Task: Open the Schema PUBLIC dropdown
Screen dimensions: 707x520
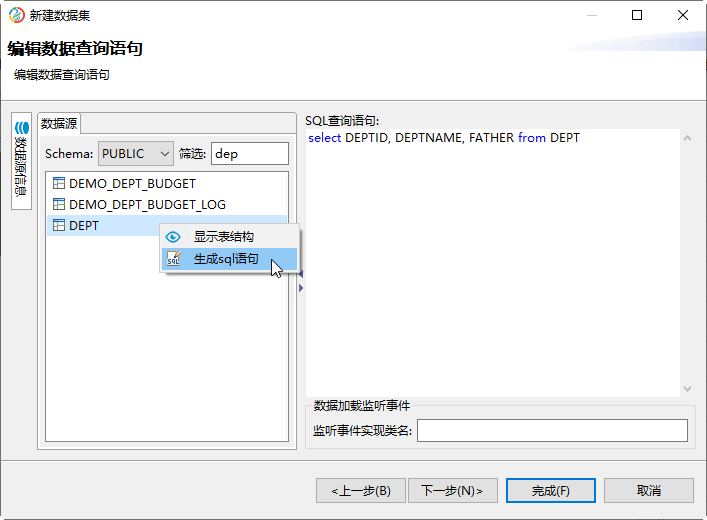Action: 136,153
